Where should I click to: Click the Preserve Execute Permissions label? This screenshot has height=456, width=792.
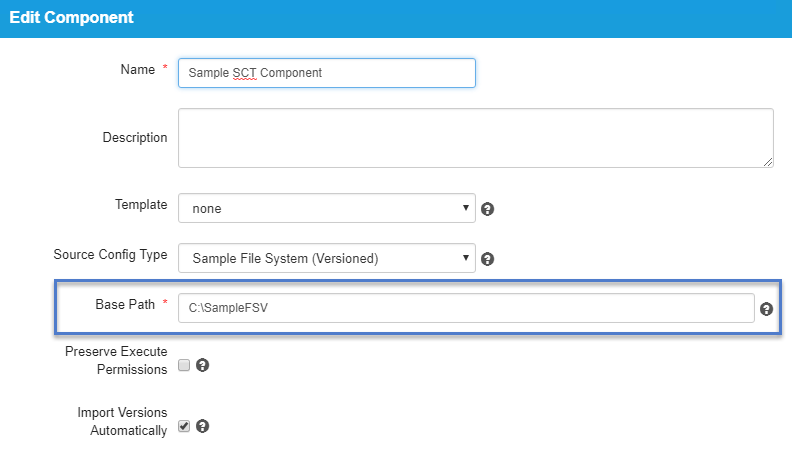tap(116, 361)
